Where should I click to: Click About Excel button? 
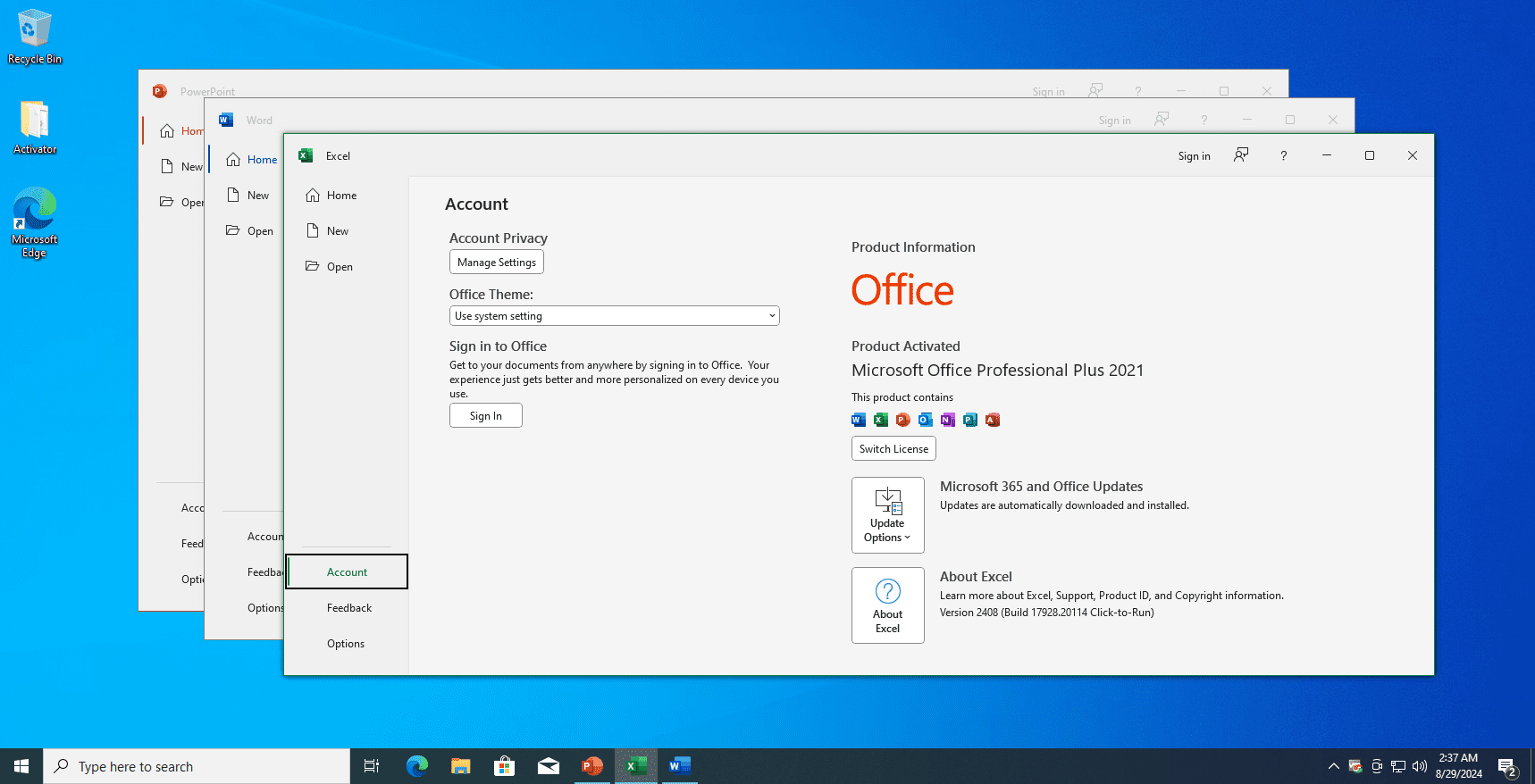pyautogui.click(x=888, y=605)
